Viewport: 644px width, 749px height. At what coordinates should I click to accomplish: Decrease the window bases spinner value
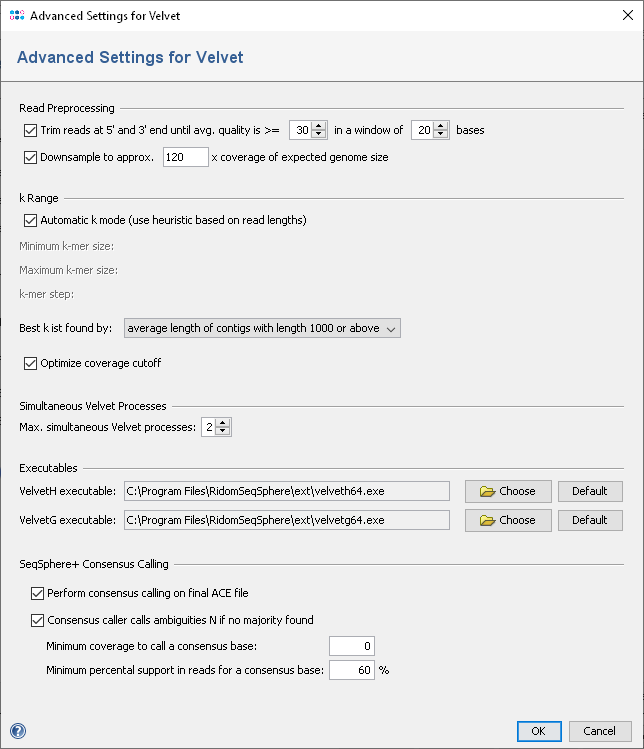tap(442, 134)
